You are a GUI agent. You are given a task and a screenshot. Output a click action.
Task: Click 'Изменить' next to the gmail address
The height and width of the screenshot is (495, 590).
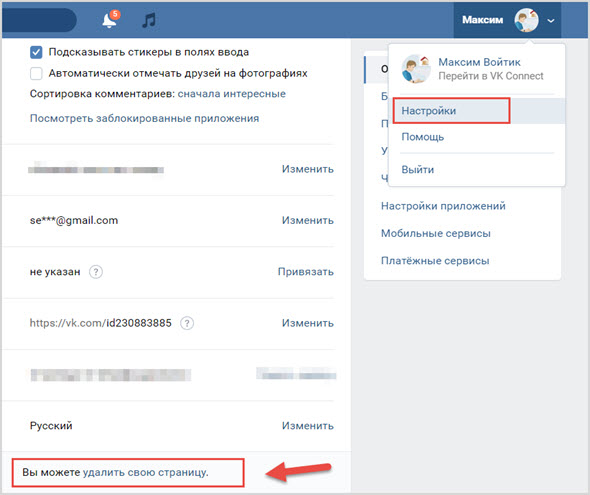tap(308, 220)
